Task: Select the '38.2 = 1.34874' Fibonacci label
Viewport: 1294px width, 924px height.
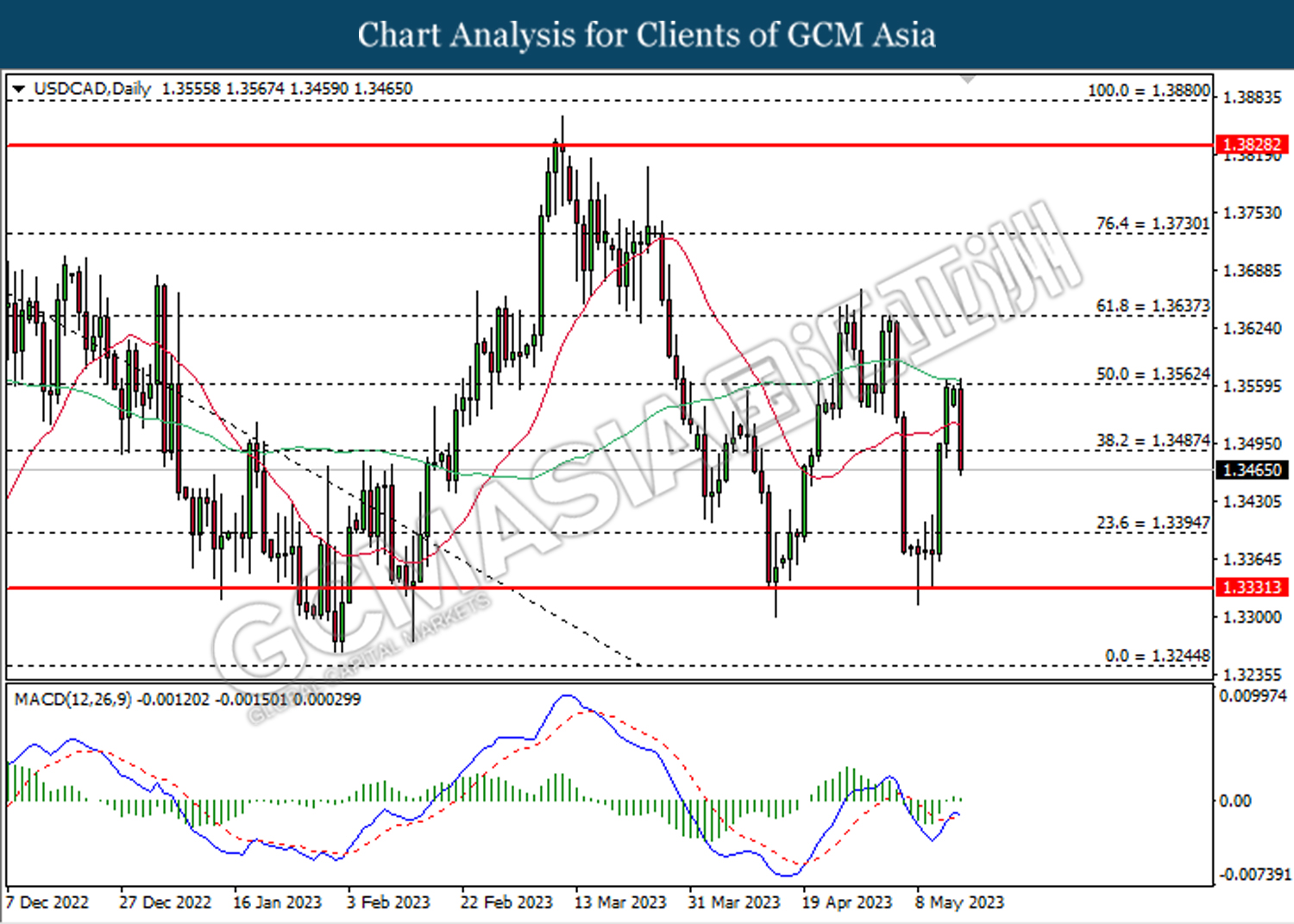Action: [x=1153, y=441]
